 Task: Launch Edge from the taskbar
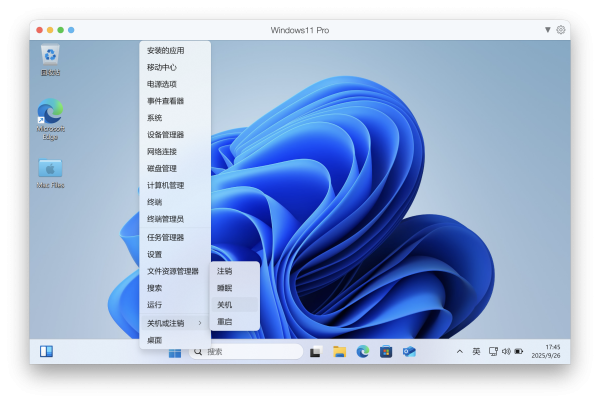(362, 352)
